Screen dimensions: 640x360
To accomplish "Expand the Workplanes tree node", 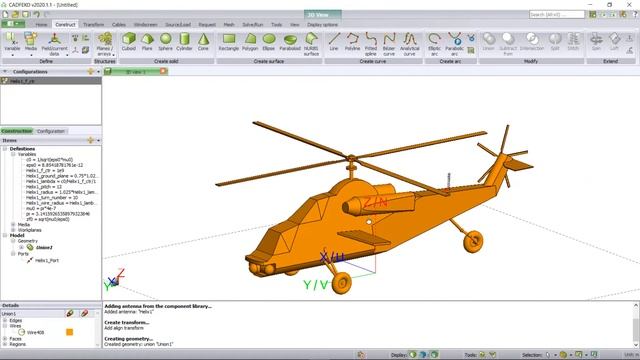I will 13,230.
